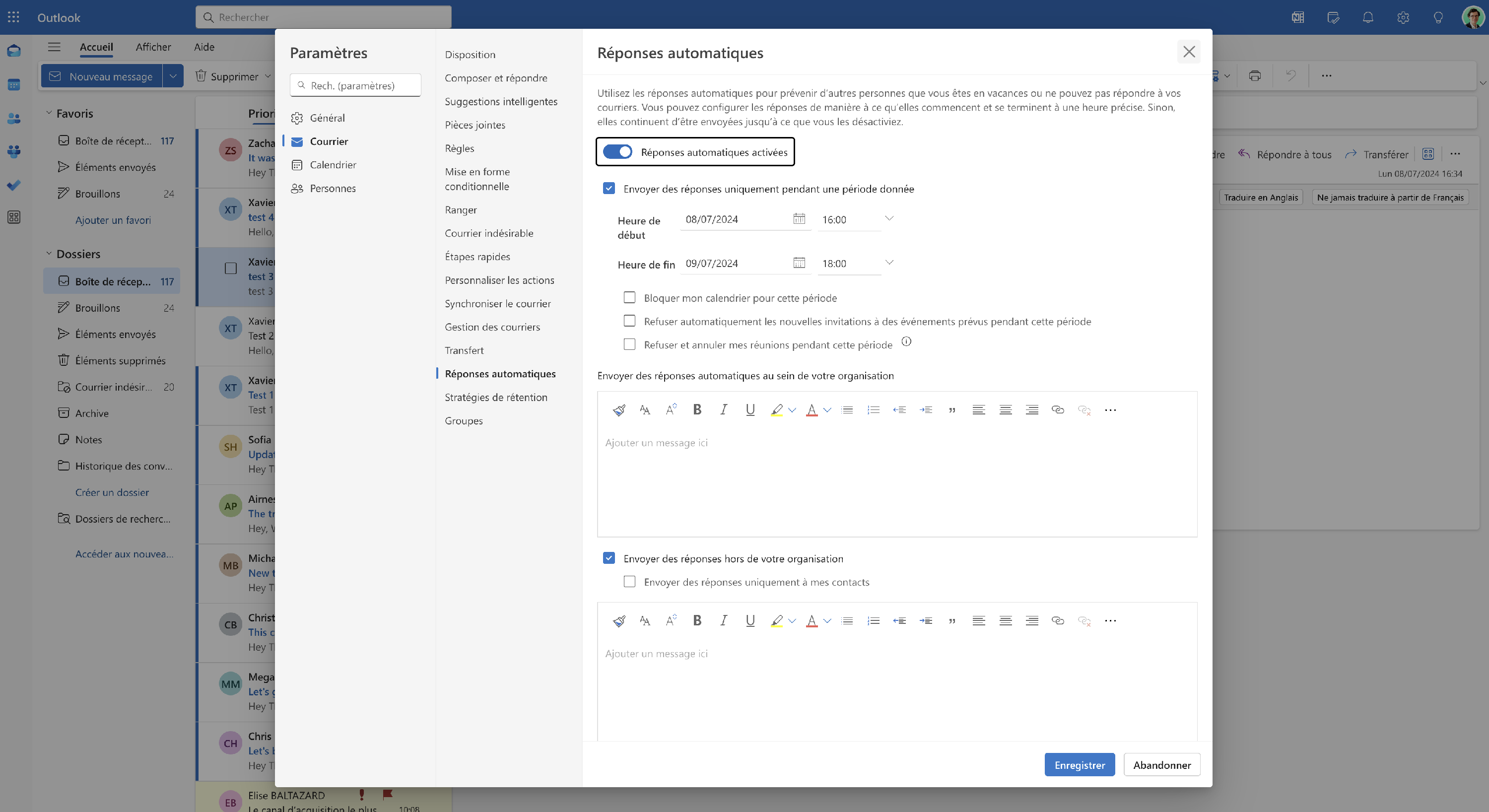Click the Enregistrer button
The width and height of the screenshot is (1489, 812).
coord(1079,765)
